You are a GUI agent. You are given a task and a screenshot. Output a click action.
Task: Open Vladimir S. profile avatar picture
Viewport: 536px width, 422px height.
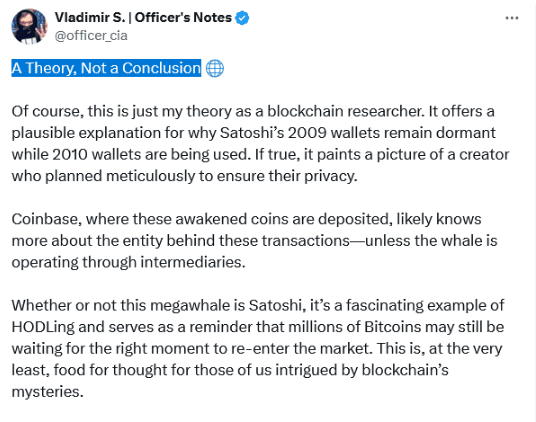pos(29,26)
